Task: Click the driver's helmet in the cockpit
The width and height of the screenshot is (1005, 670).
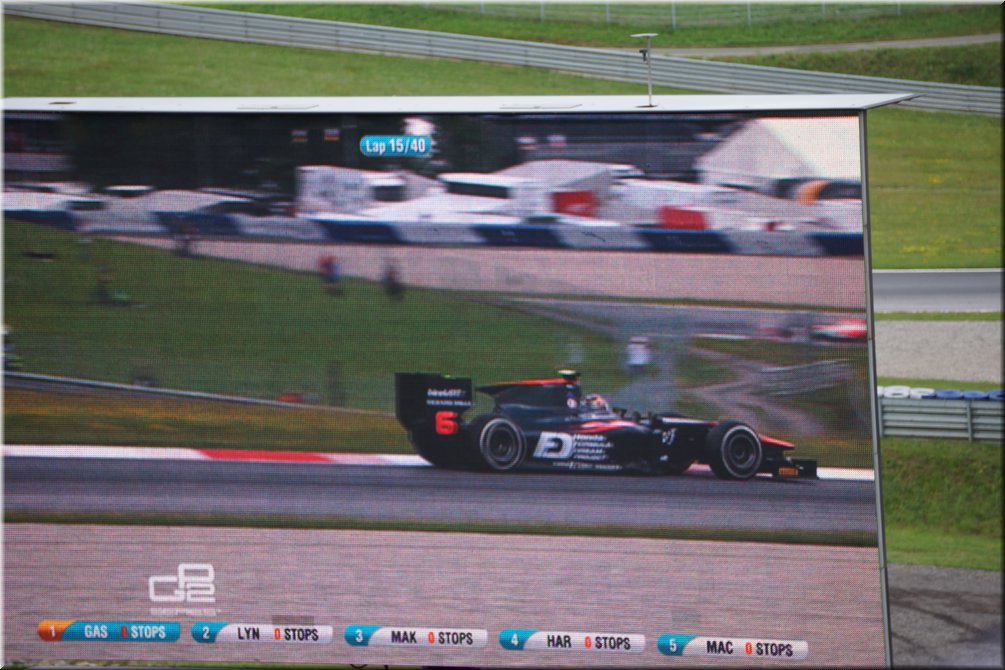Action: pos(596,404)
